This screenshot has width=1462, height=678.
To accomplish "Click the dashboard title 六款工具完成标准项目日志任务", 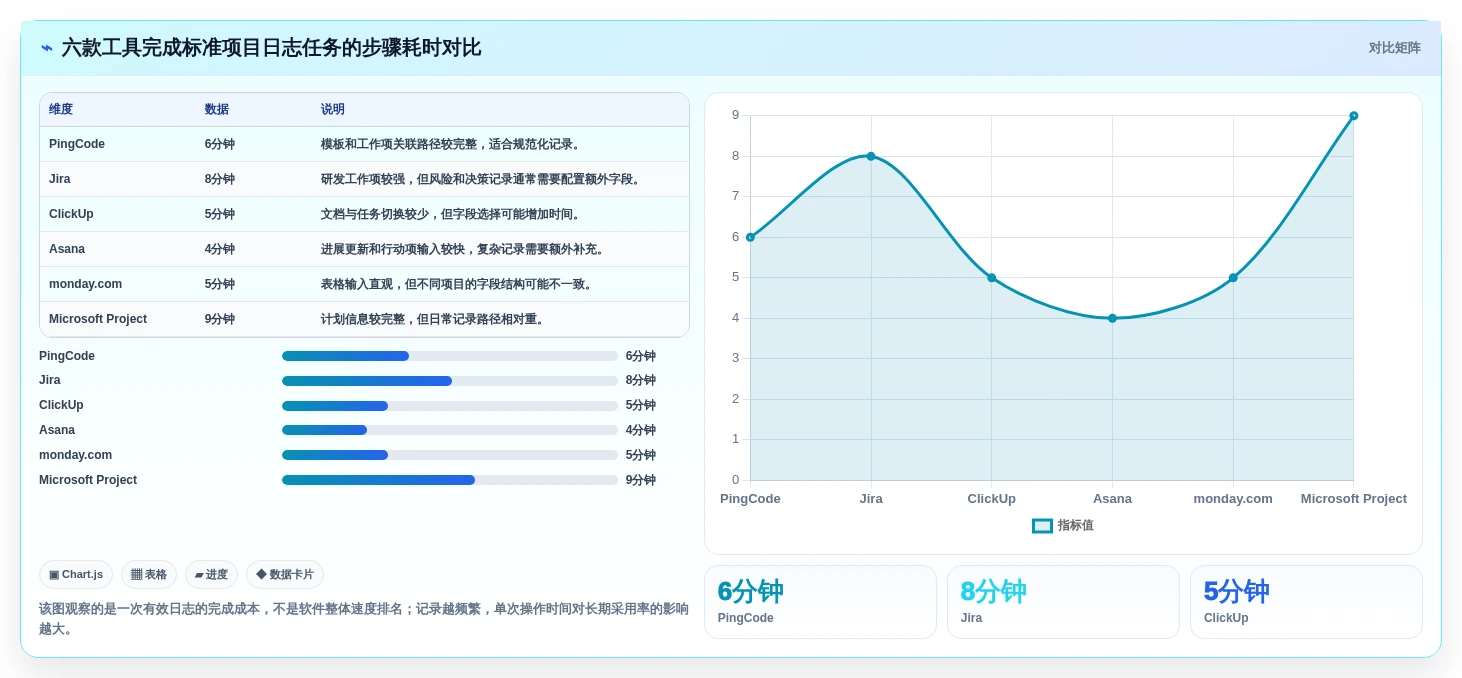I will [271, 48].
